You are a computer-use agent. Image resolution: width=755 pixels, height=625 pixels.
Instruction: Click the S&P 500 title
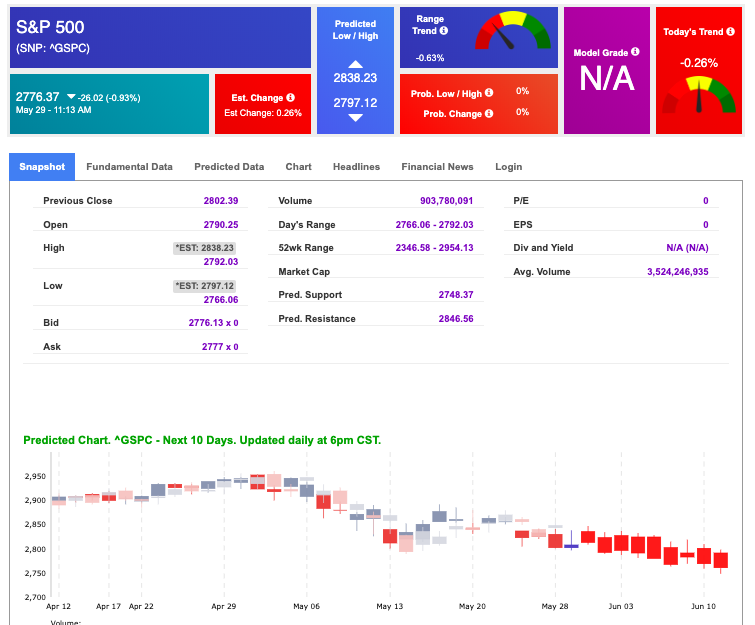[50, 27]
